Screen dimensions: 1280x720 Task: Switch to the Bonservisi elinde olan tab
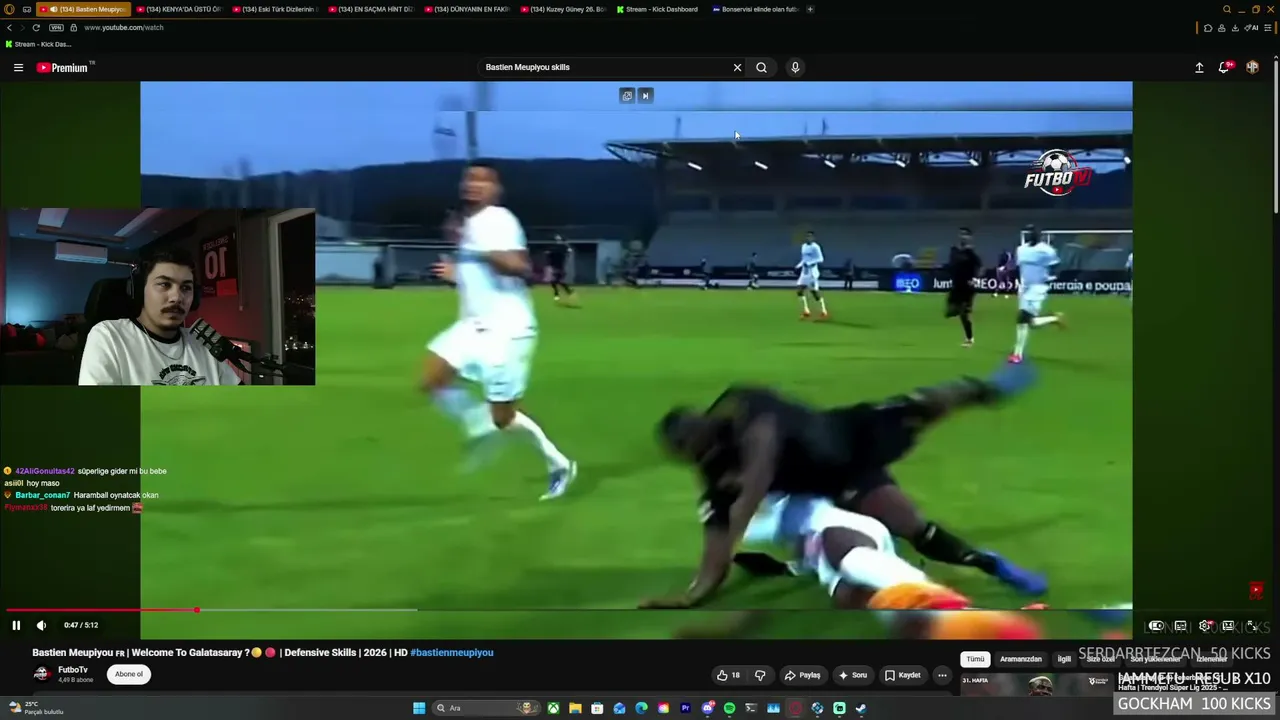click(x=755, y=9)
